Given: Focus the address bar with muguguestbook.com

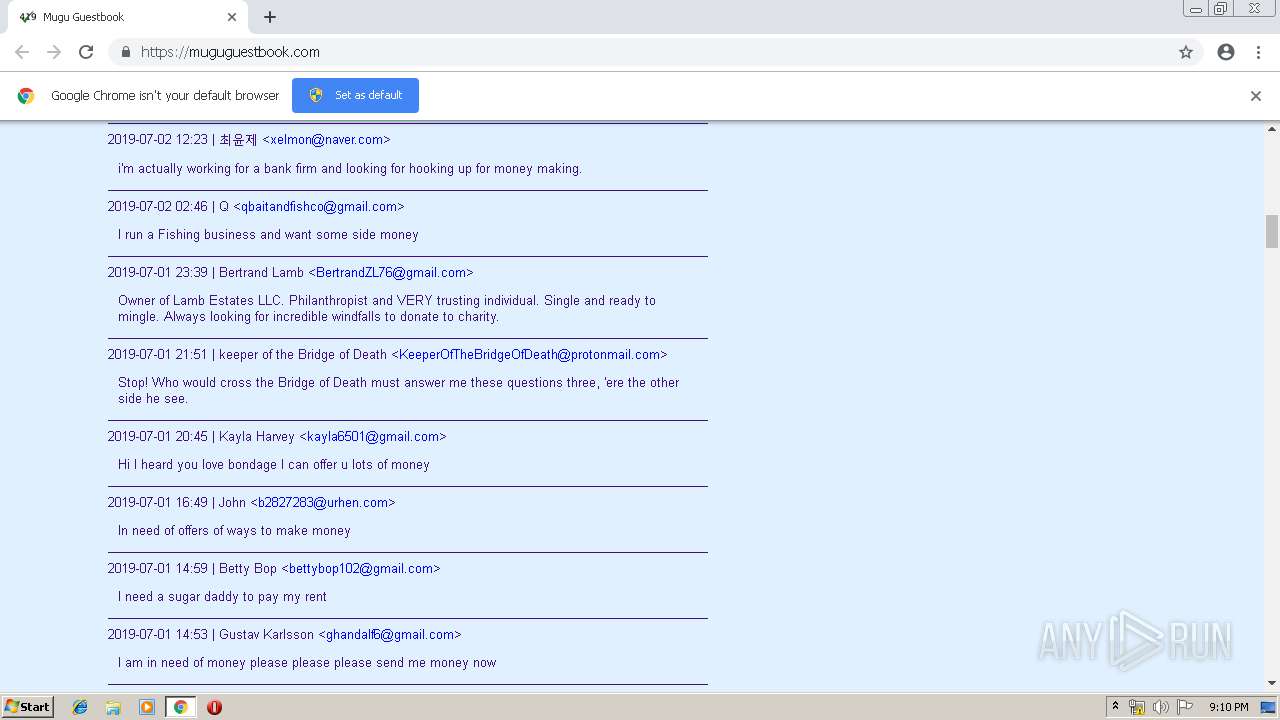Looking at the screenshot, I should point(640,52).
